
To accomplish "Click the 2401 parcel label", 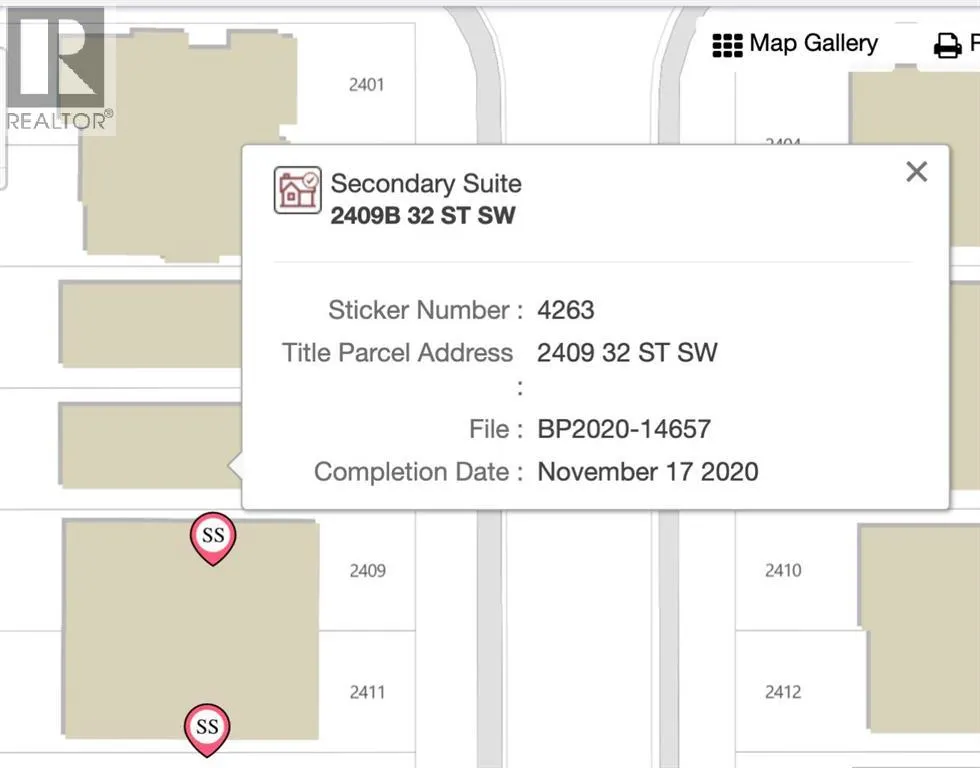I will (366, 85).
